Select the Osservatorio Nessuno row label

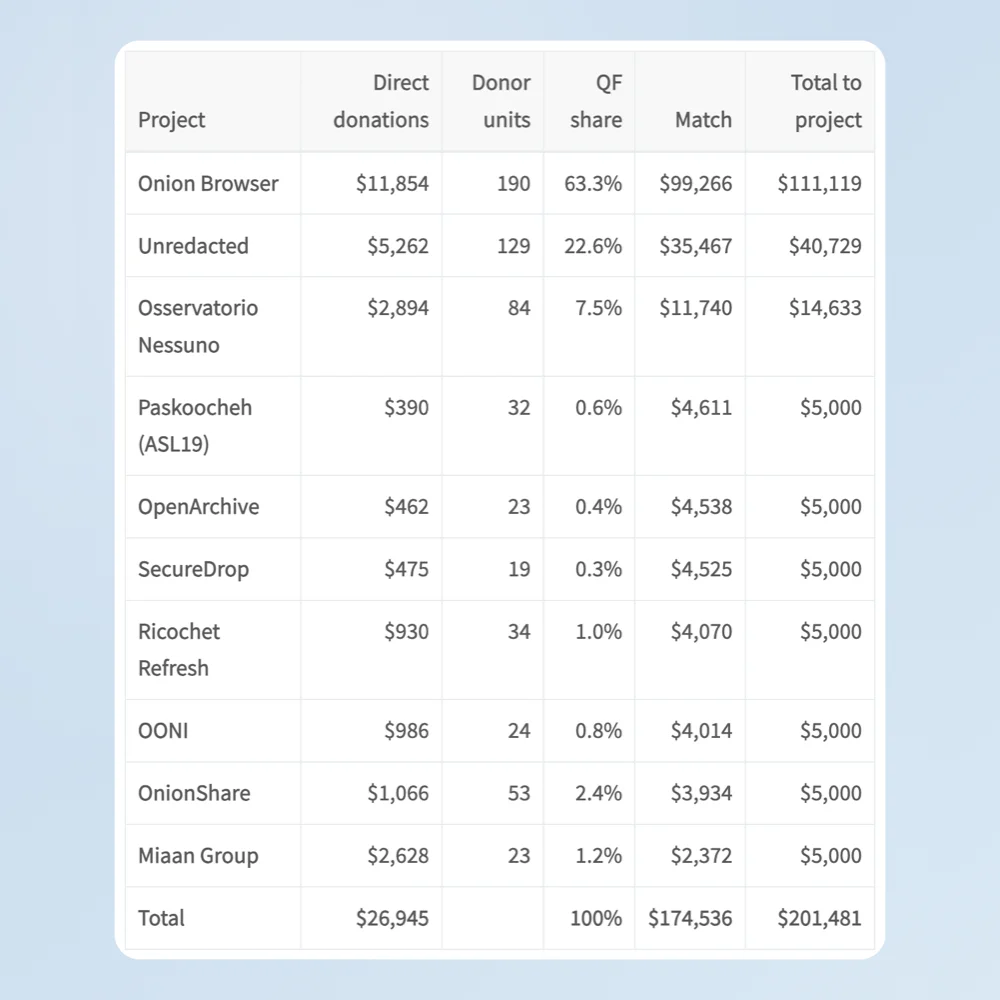[198, 327]
